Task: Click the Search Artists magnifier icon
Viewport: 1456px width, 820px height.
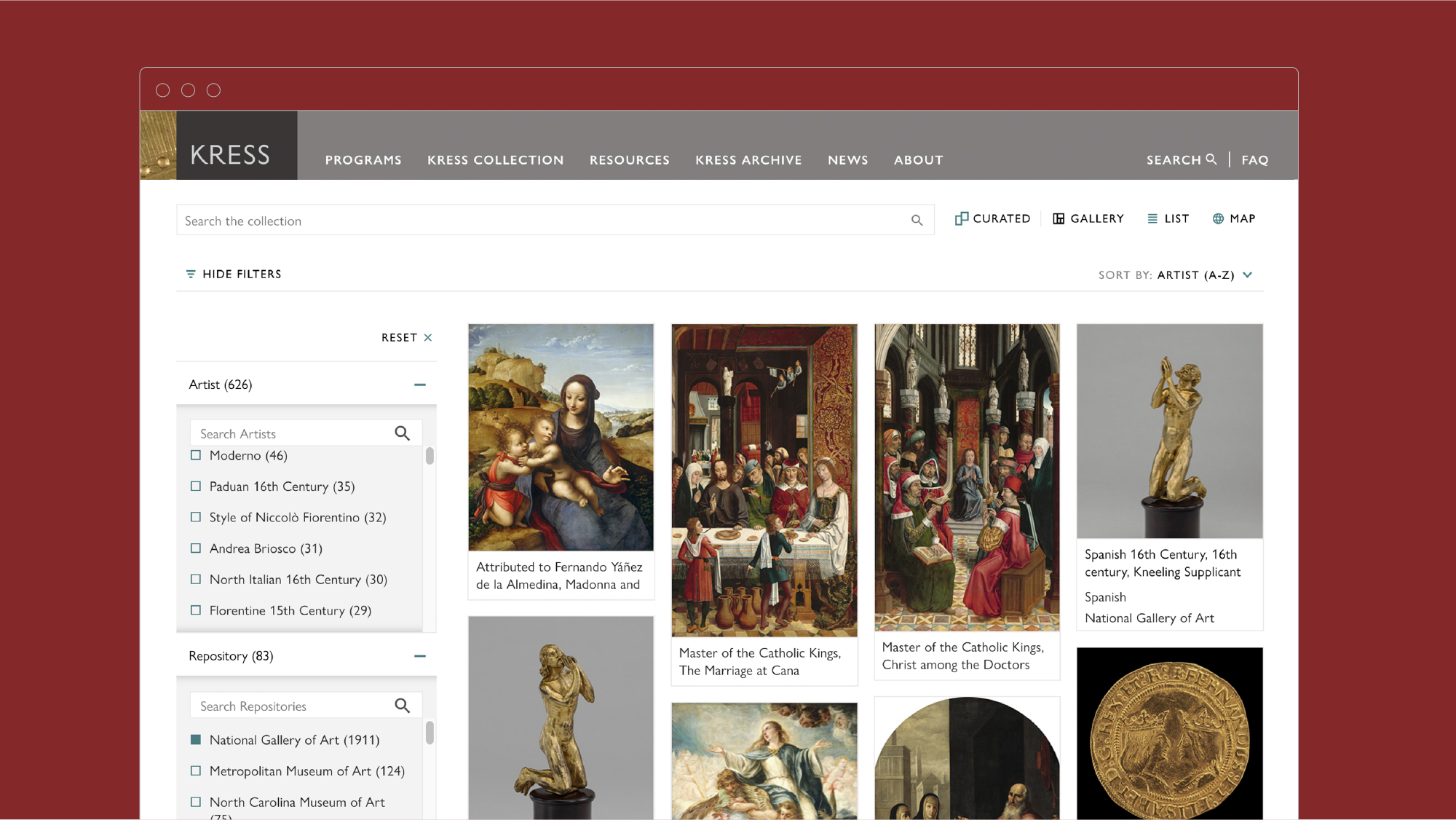Action: pyautogui.click(x=402, y=433)
